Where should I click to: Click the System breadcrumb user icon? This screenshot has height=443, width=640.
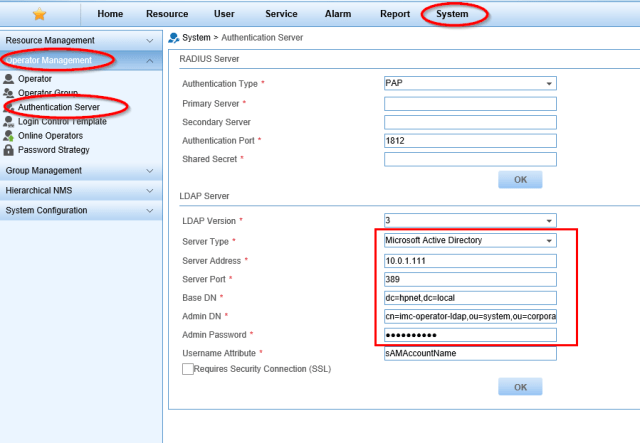point(173,38)
